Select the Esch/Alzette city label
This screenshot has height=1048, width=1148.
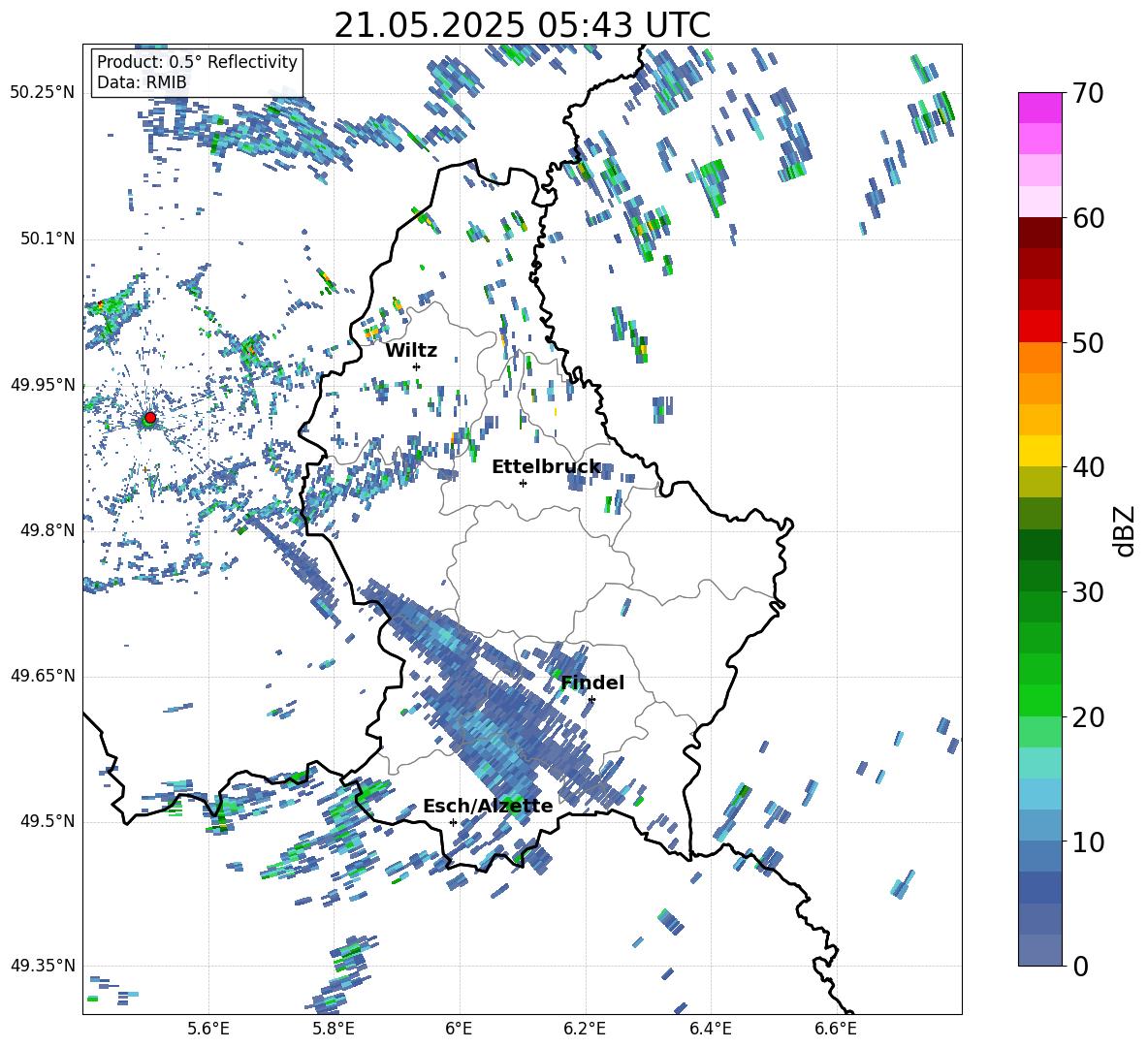488,806
